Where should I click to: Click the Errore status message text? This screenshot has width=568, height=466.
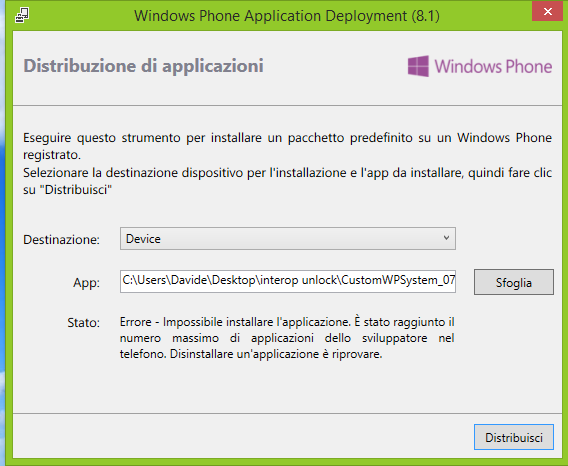click(287, 338)
